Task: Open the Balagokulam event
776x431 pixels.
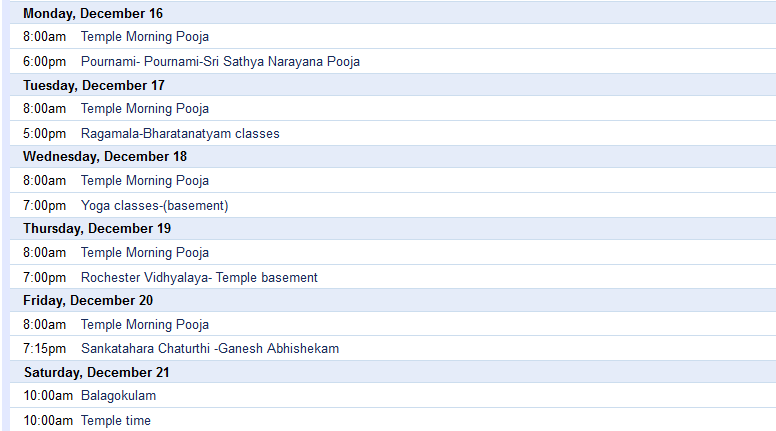Action: (118, 396)
